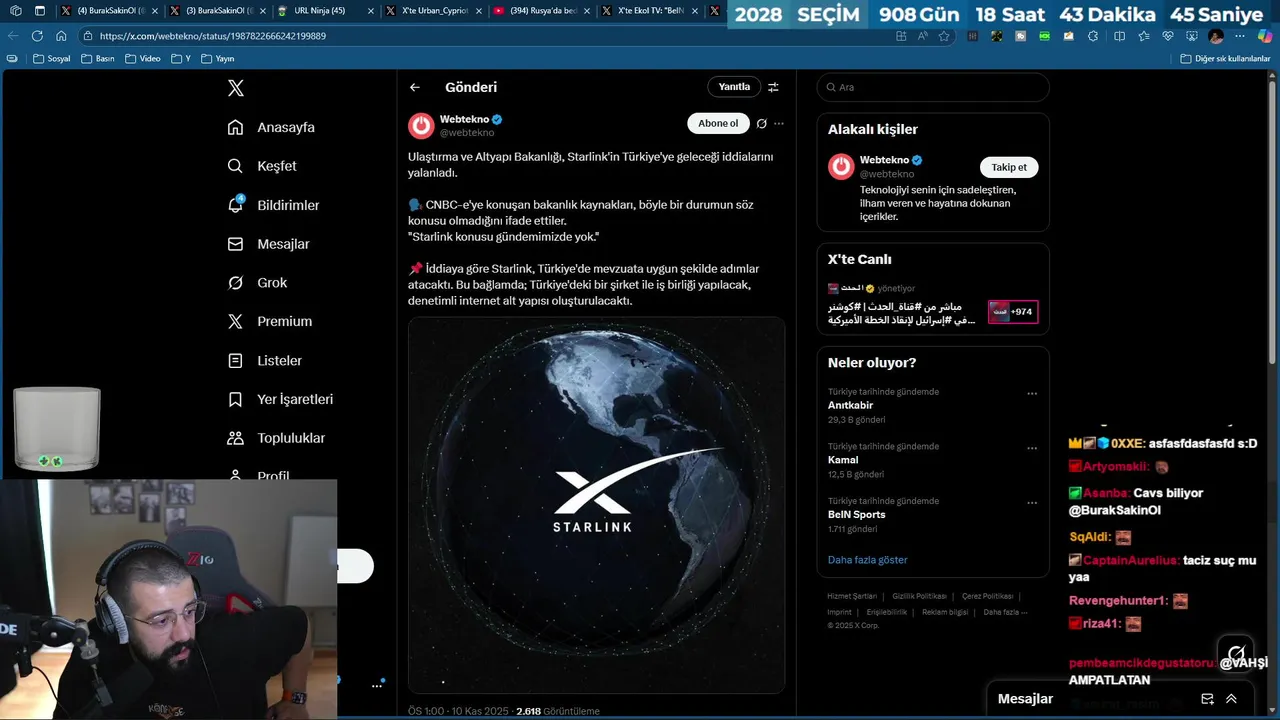1280x720 pixels.
Task: Click Daha fazla göster link
Action: [867, 560]
